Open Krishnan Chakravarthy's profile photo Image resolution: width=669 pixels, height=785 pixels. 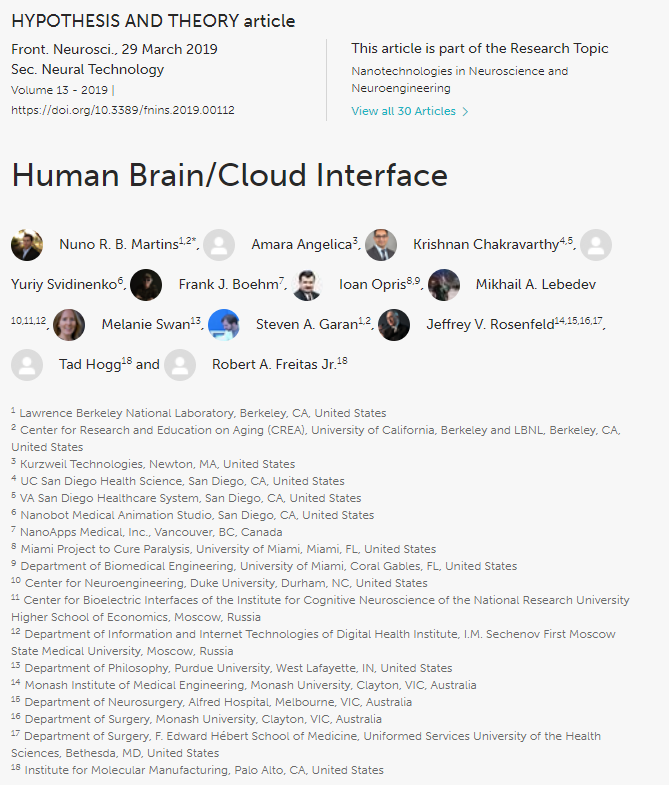click(x=381, y=245)
